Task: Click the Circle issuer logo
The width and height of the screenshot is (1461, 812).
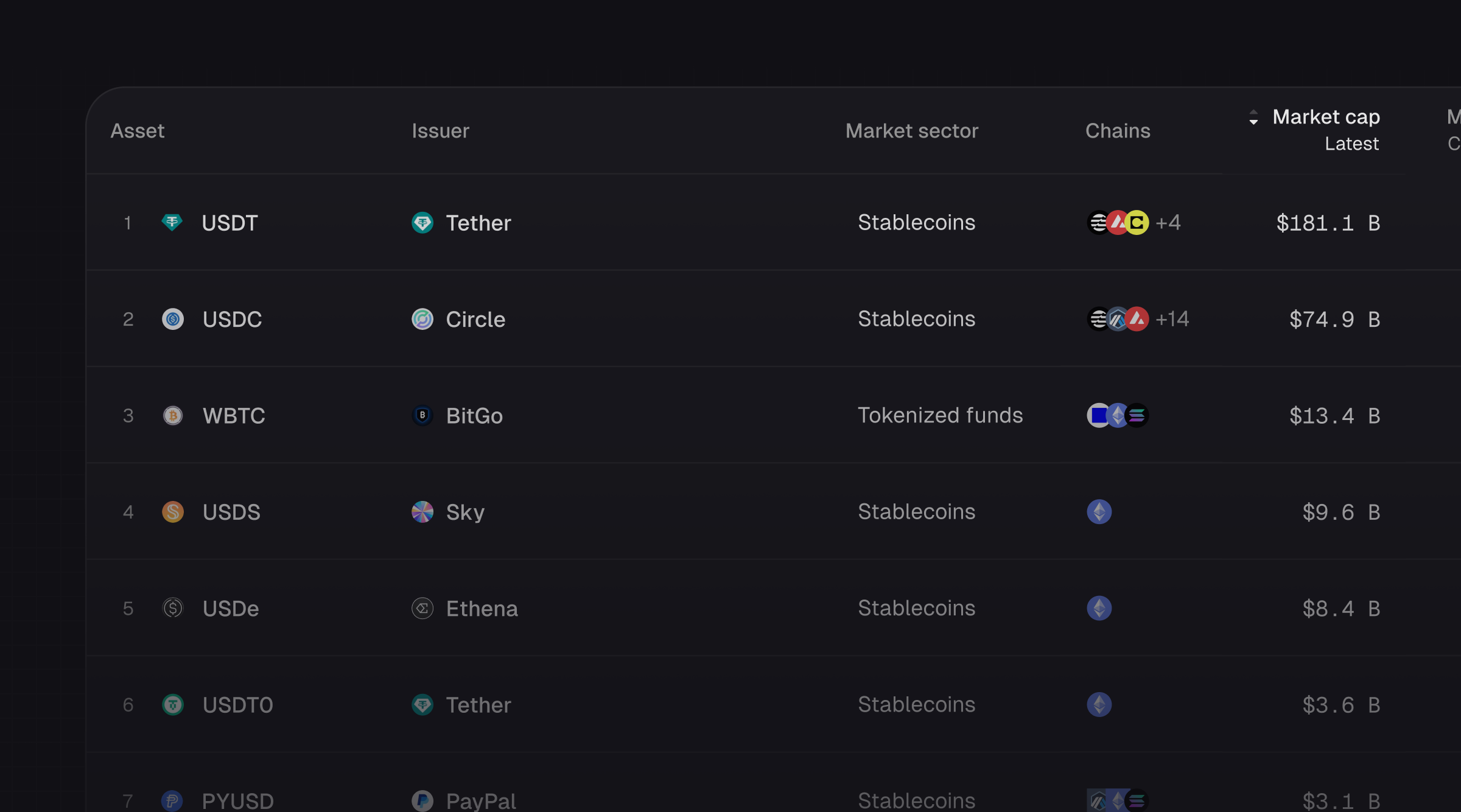Action: click(x=422, y=319)
